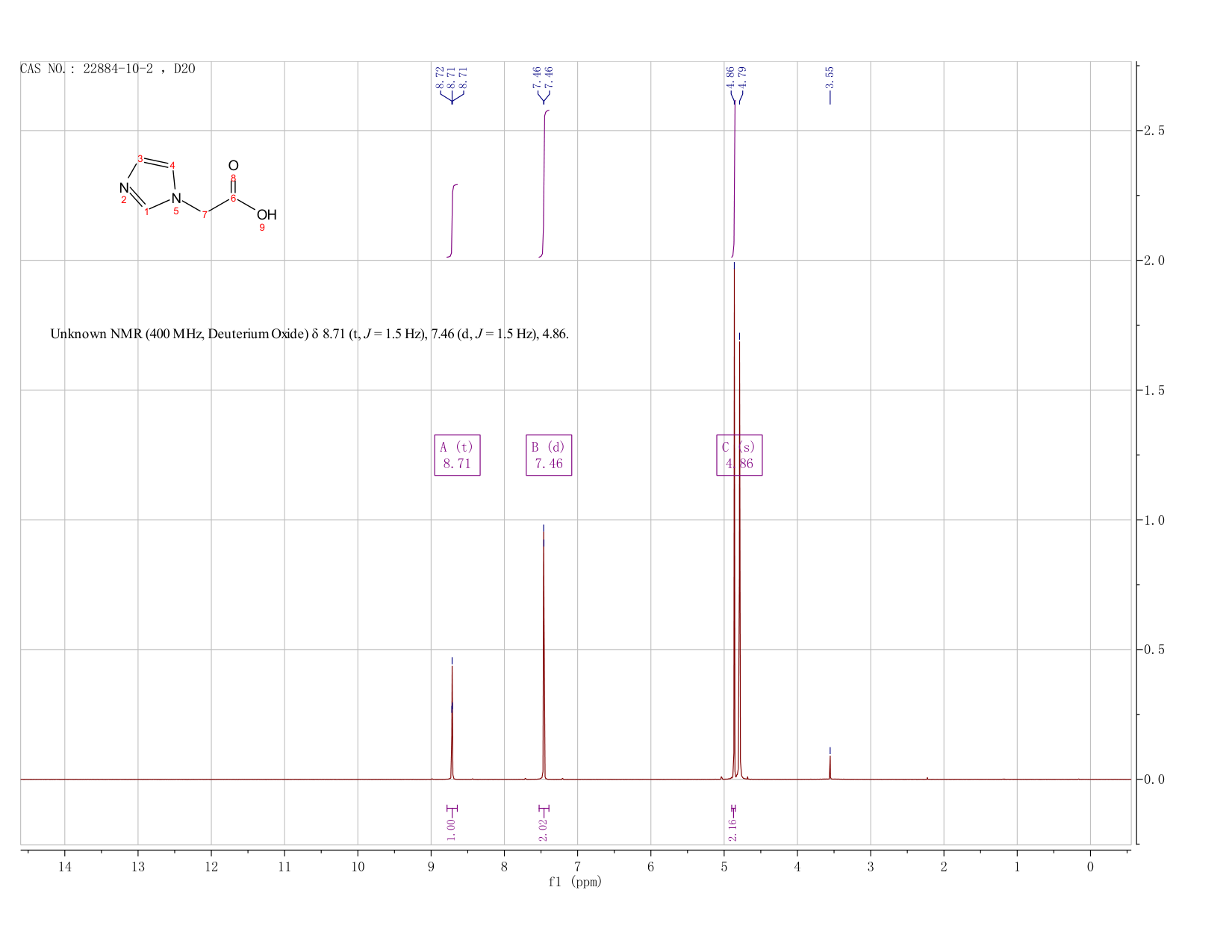Select the Unknown NMR multiplet report text
The height and width of the screenshot is (952, 1232).
tap(309, 334)
